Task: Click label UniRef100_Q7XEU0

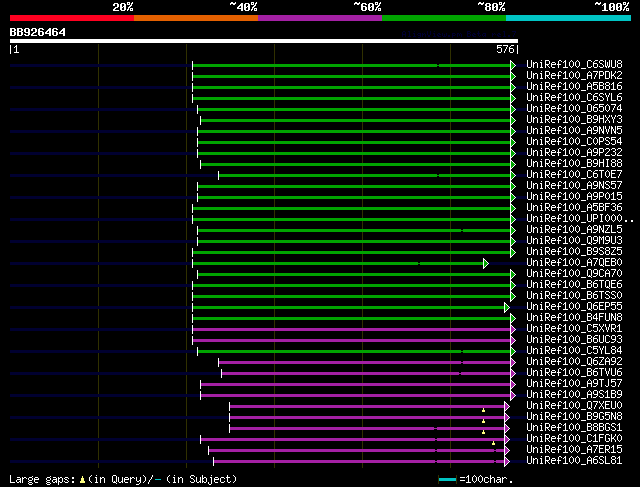Action: (x=574, y=406)
